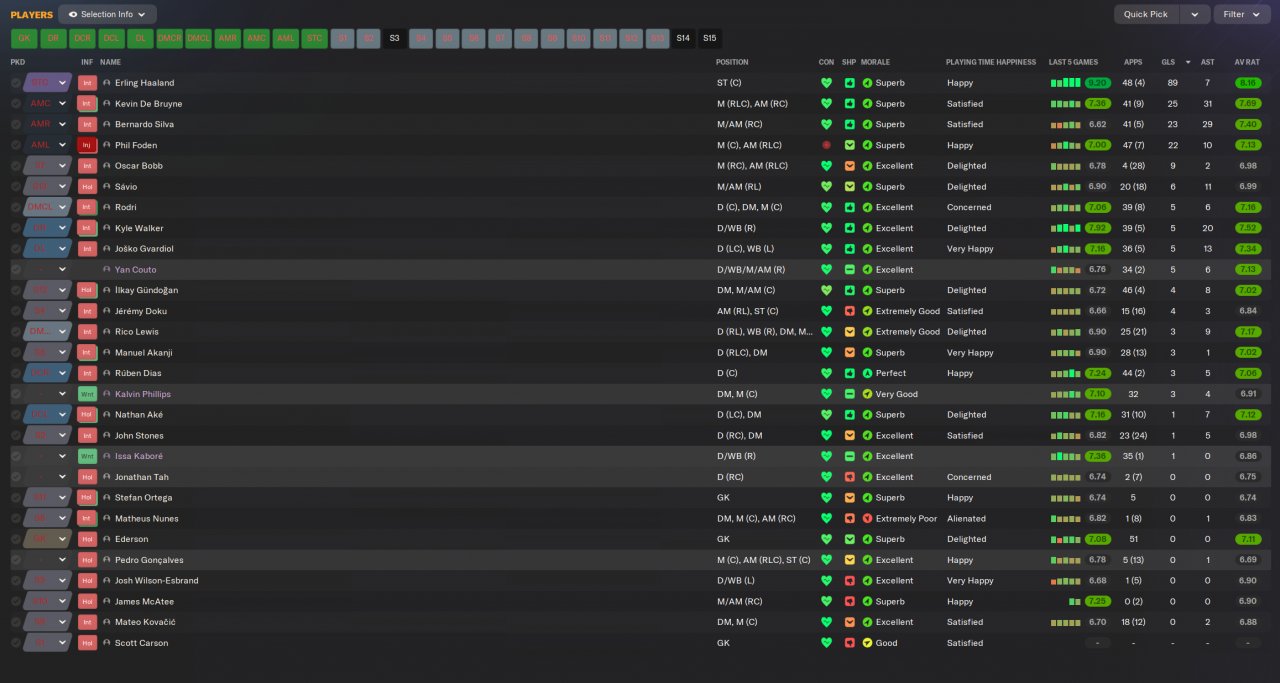Open the DMCL position dropdown for Rodri
The width and height of the screenshot is (1280, 683).
tap(48, 207)
